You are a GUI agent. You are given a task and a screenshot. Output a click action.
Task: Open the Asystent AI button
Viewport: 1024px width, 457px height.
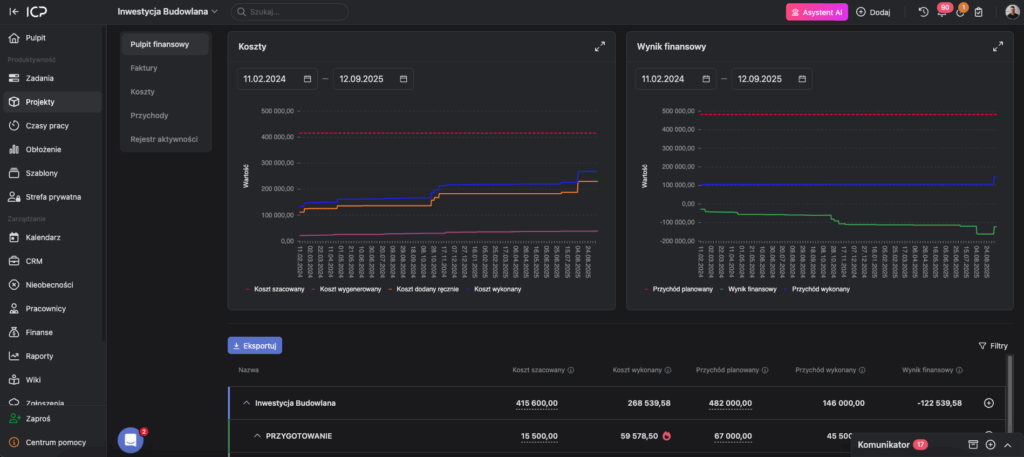pyautogui.click(x=816, y=12)
